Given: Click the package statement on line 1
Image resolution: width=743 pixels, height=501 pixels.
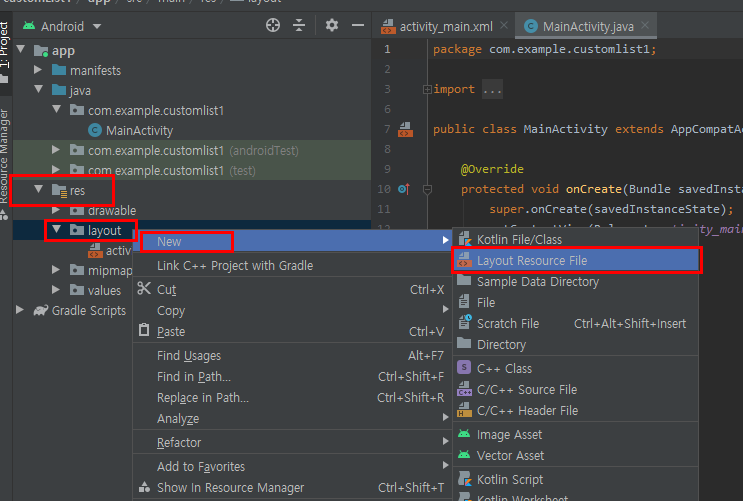Looking at the screenshot, I should point(544,49).
